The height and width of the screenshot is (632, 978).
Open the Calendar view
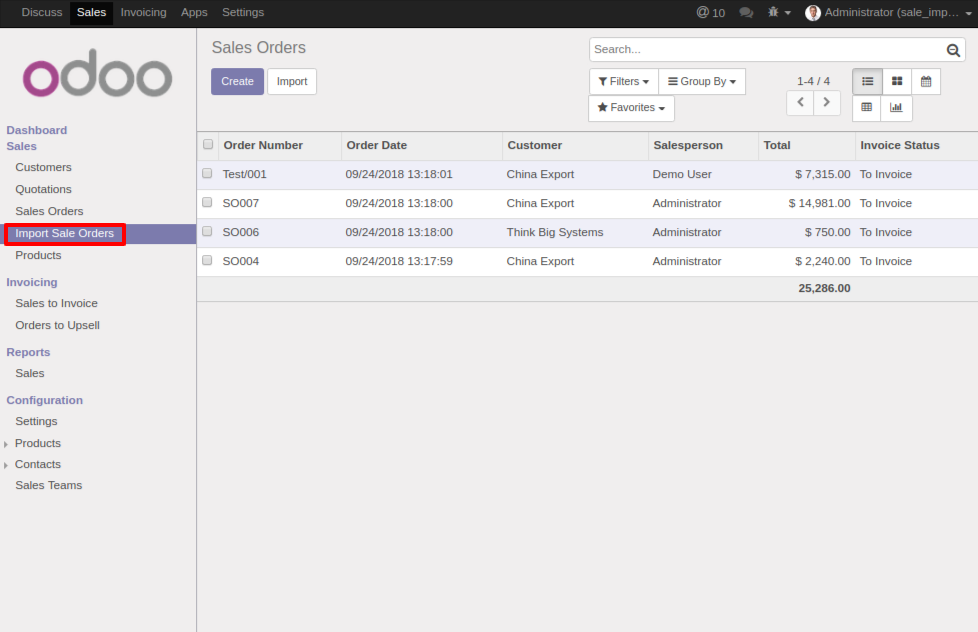point(926,81)
